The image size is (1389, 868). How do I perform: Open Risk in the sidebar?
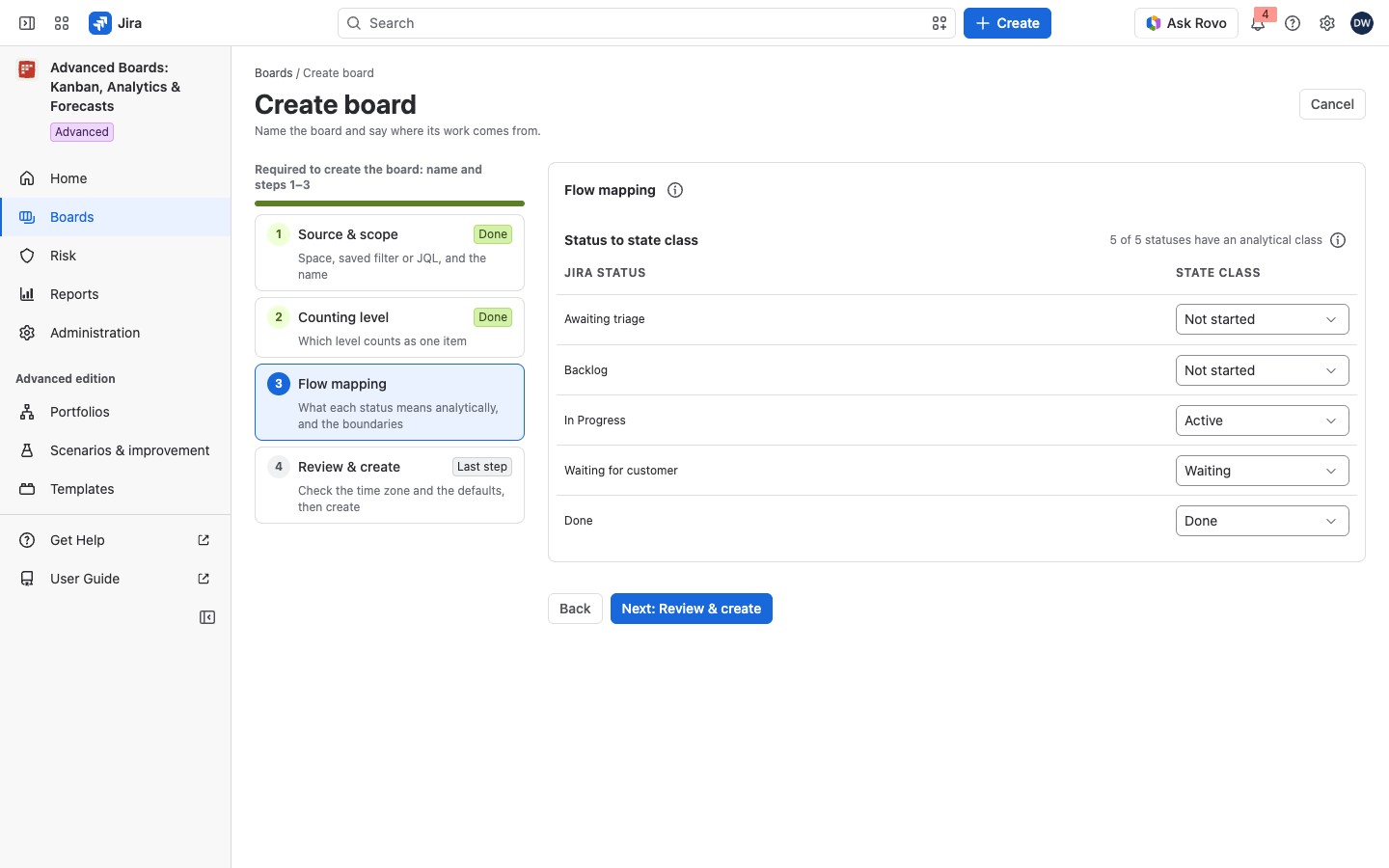click(116, 256)
